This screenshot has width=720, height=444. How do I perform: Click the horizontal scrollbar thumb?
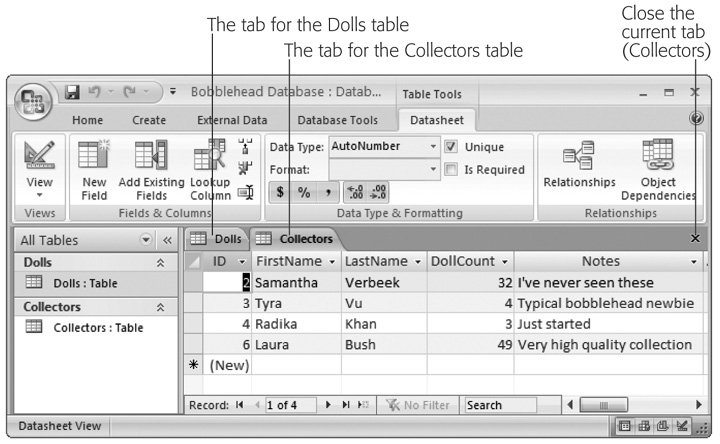click(603, 405)
